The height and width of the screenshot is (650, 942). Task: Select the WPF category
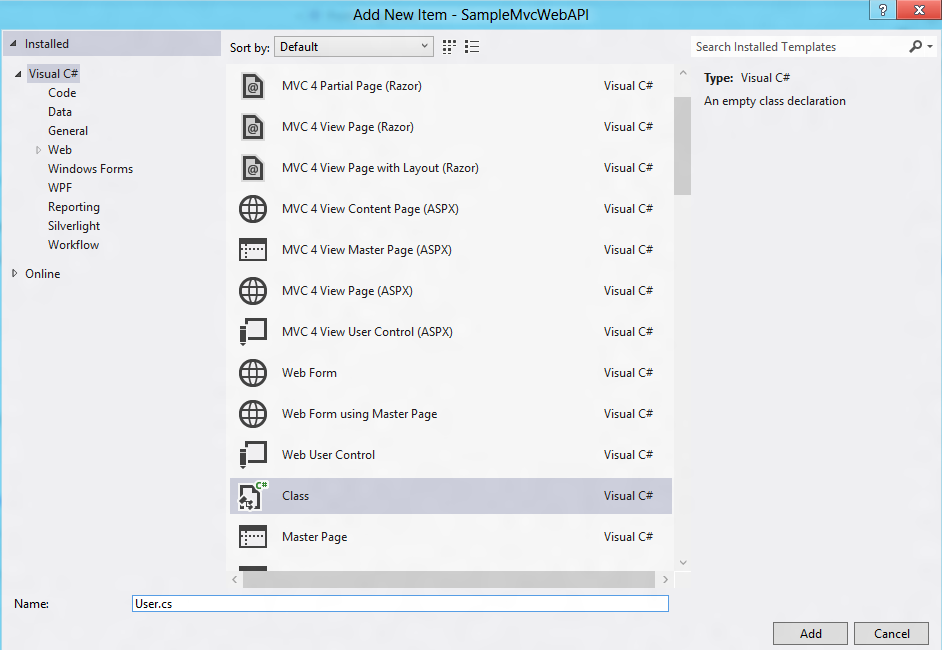[59, 188]
